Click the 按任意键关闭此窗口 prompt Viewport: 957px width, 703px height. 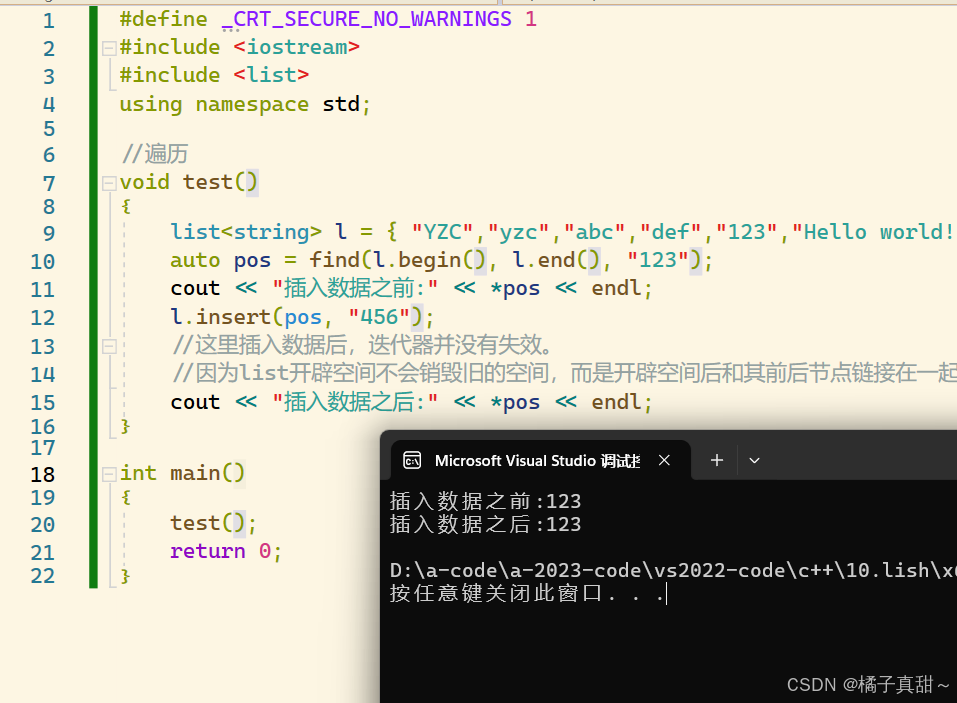point(528,593)
